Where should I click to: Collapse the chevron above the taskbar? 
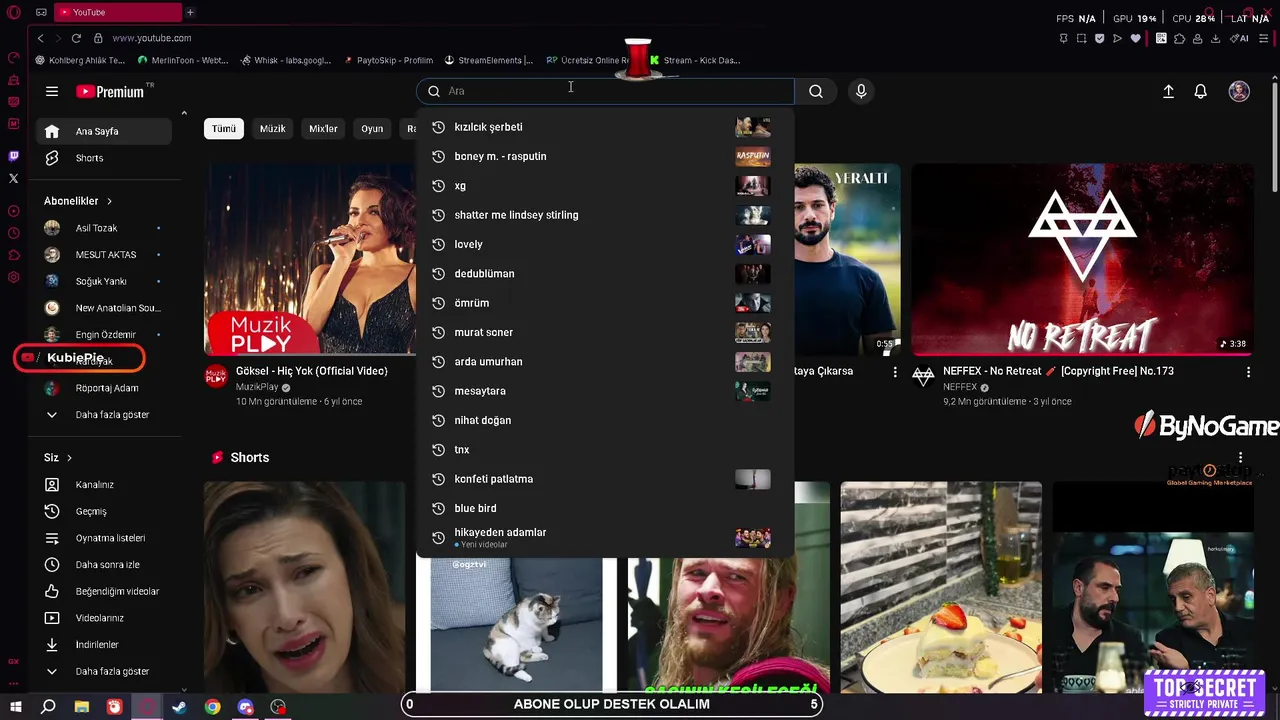click(184, 690)
